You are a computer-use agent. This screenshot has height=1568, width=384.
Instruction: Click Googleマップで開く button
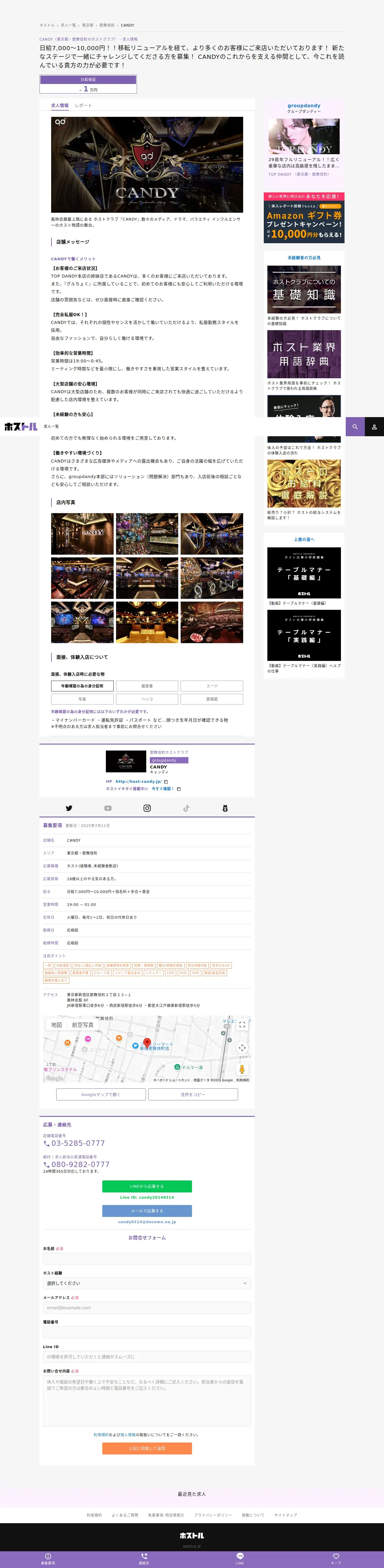pos(100,1094)
